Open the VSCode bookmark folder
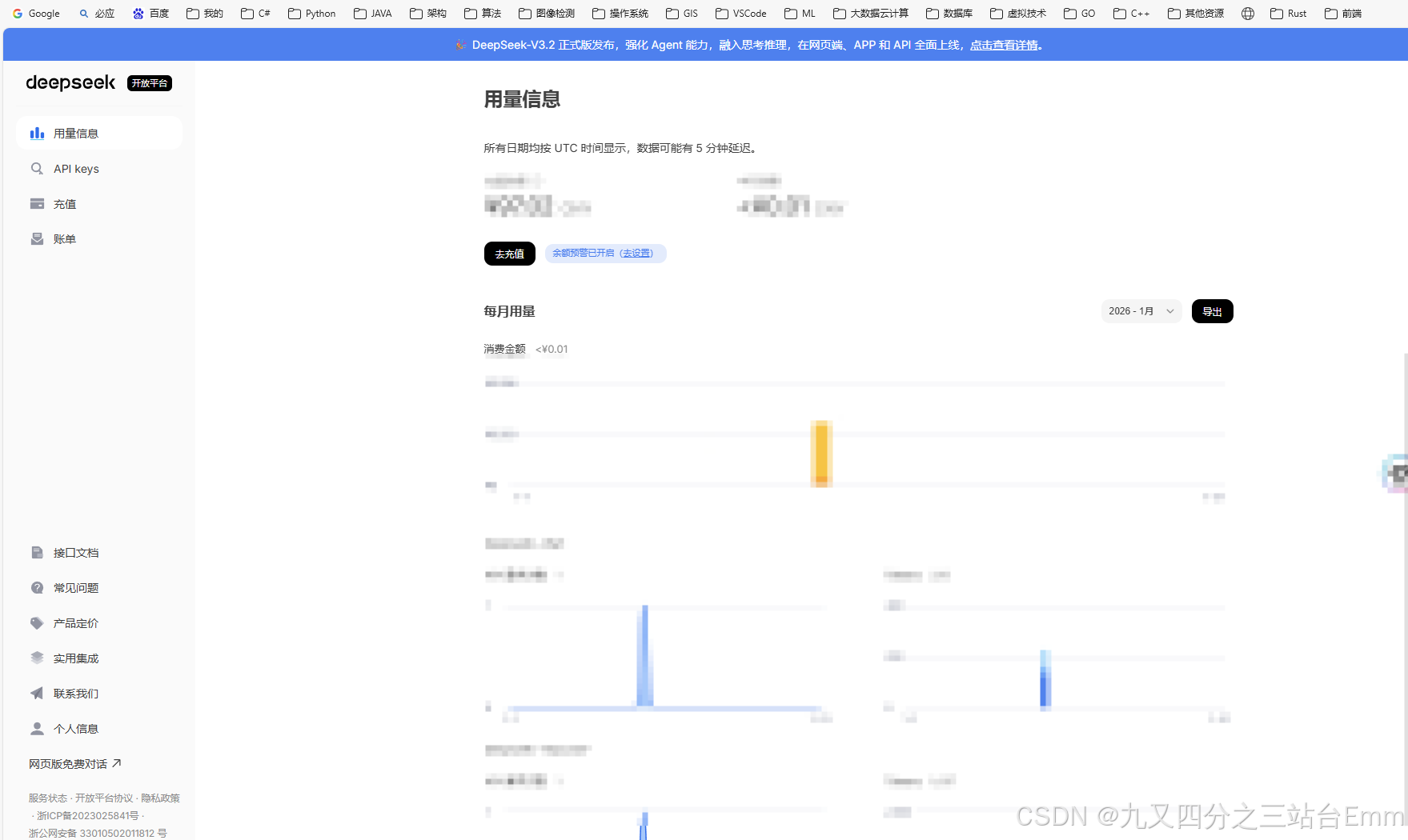This screenshot has height=840, width=1408. tap(741, 14)
